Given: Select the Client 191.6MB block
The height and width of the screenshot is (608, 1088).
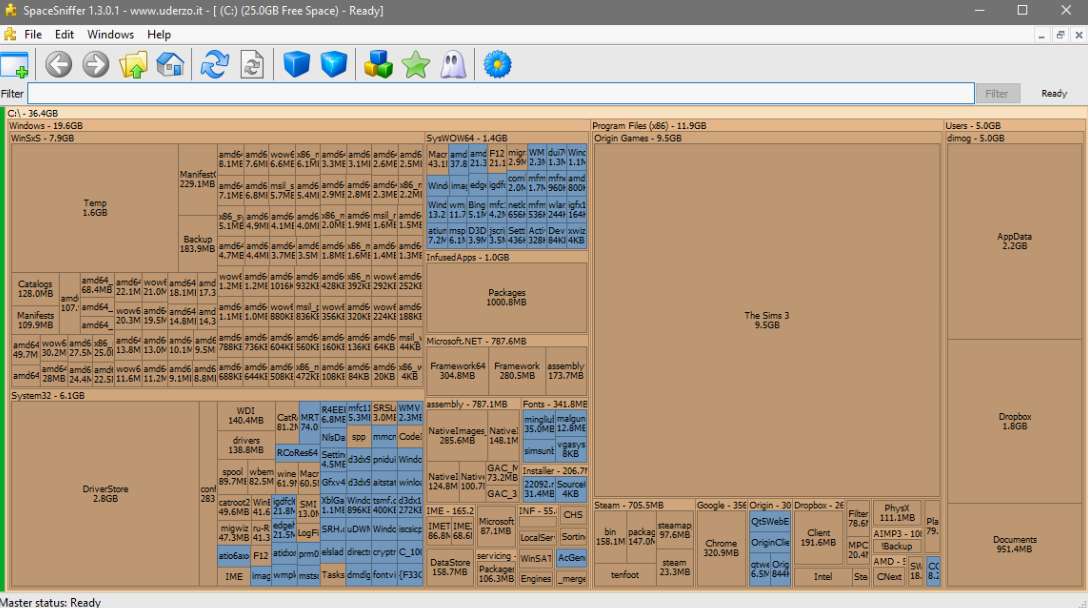Looking at the screenshot, I should (x=818, y=538).
